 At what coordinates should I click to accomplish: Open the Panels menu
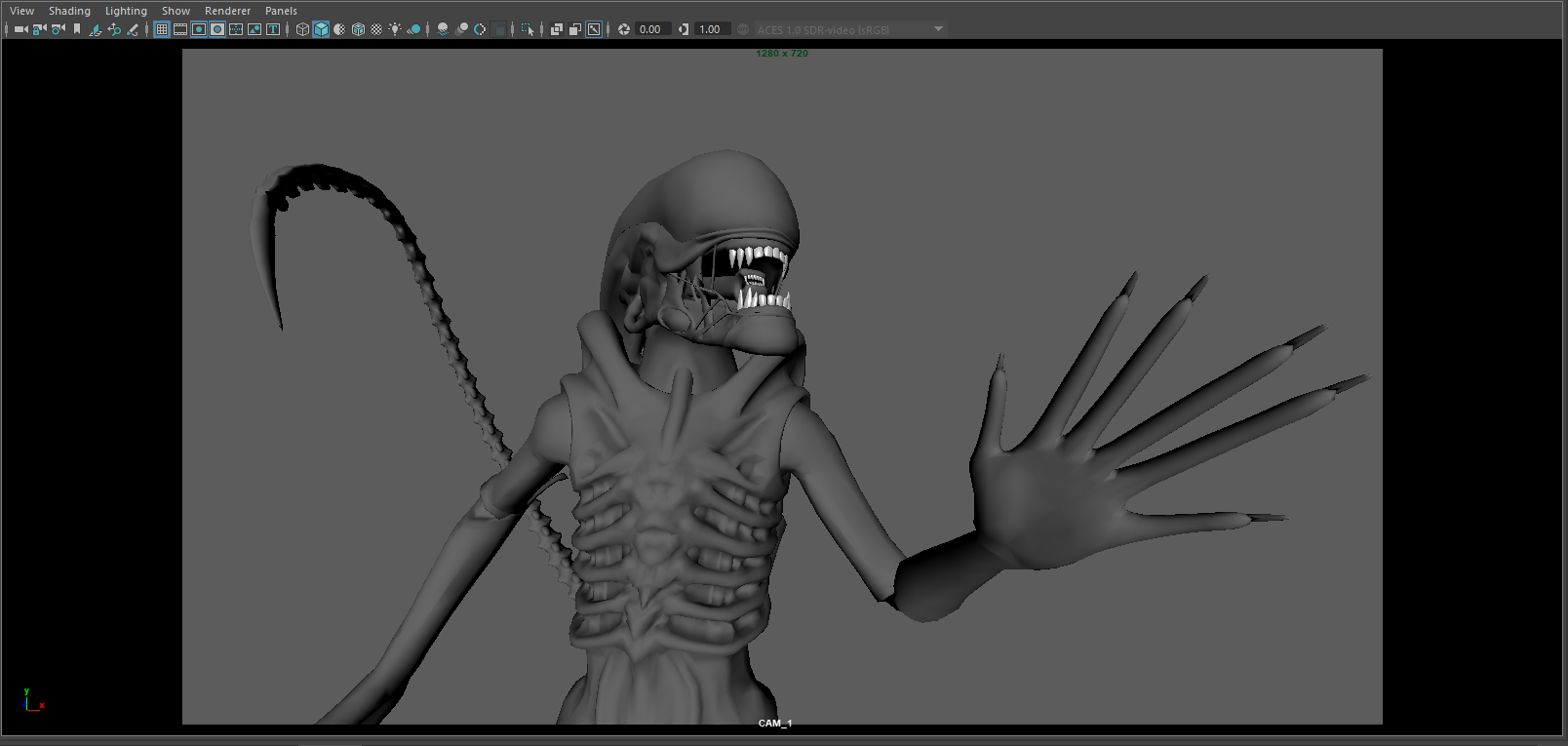[x=281, y=11]
